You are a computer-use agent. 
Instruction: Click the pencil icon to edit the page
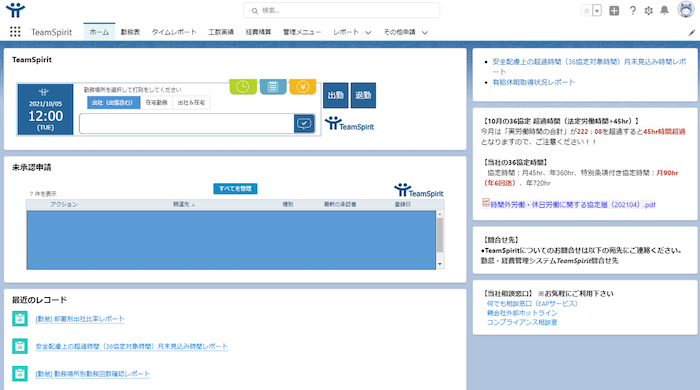692,33
